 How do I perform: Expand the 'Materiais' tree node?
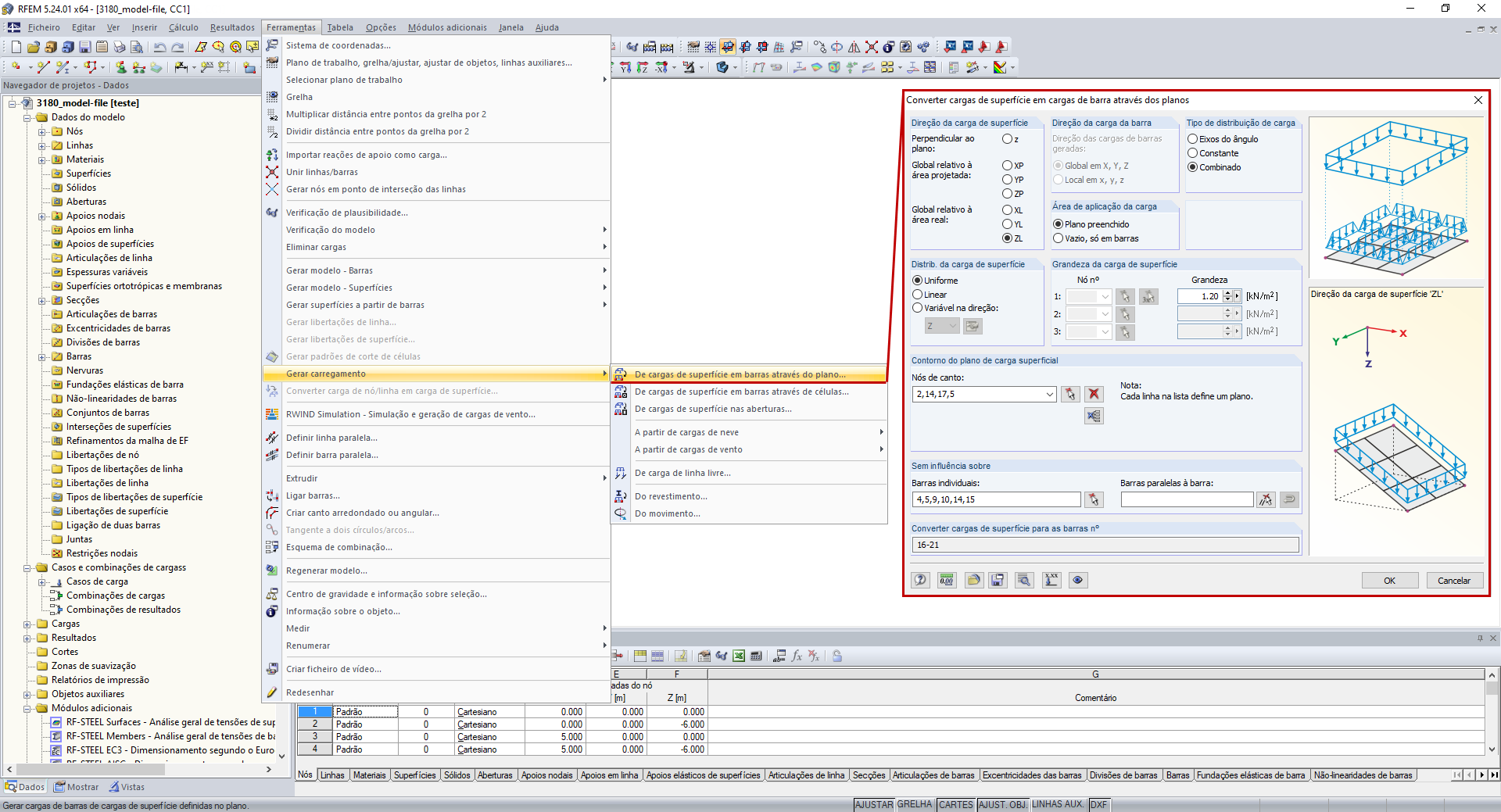(x=42, y=159)
